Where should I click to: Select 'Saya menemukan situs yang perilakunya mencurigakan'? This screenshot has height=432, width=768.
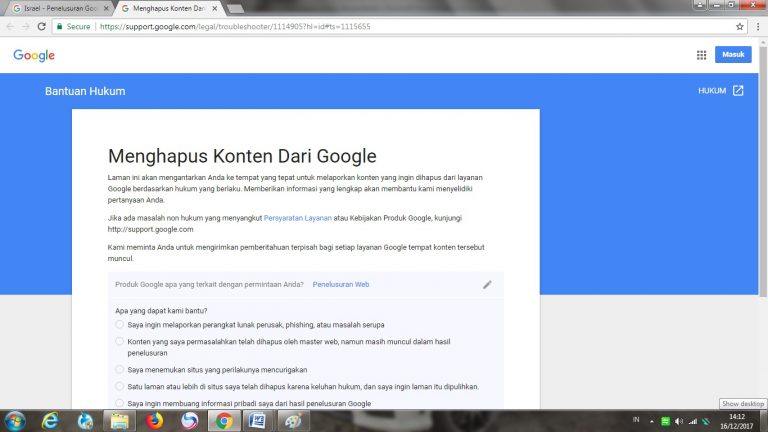[x=120, y=369]
